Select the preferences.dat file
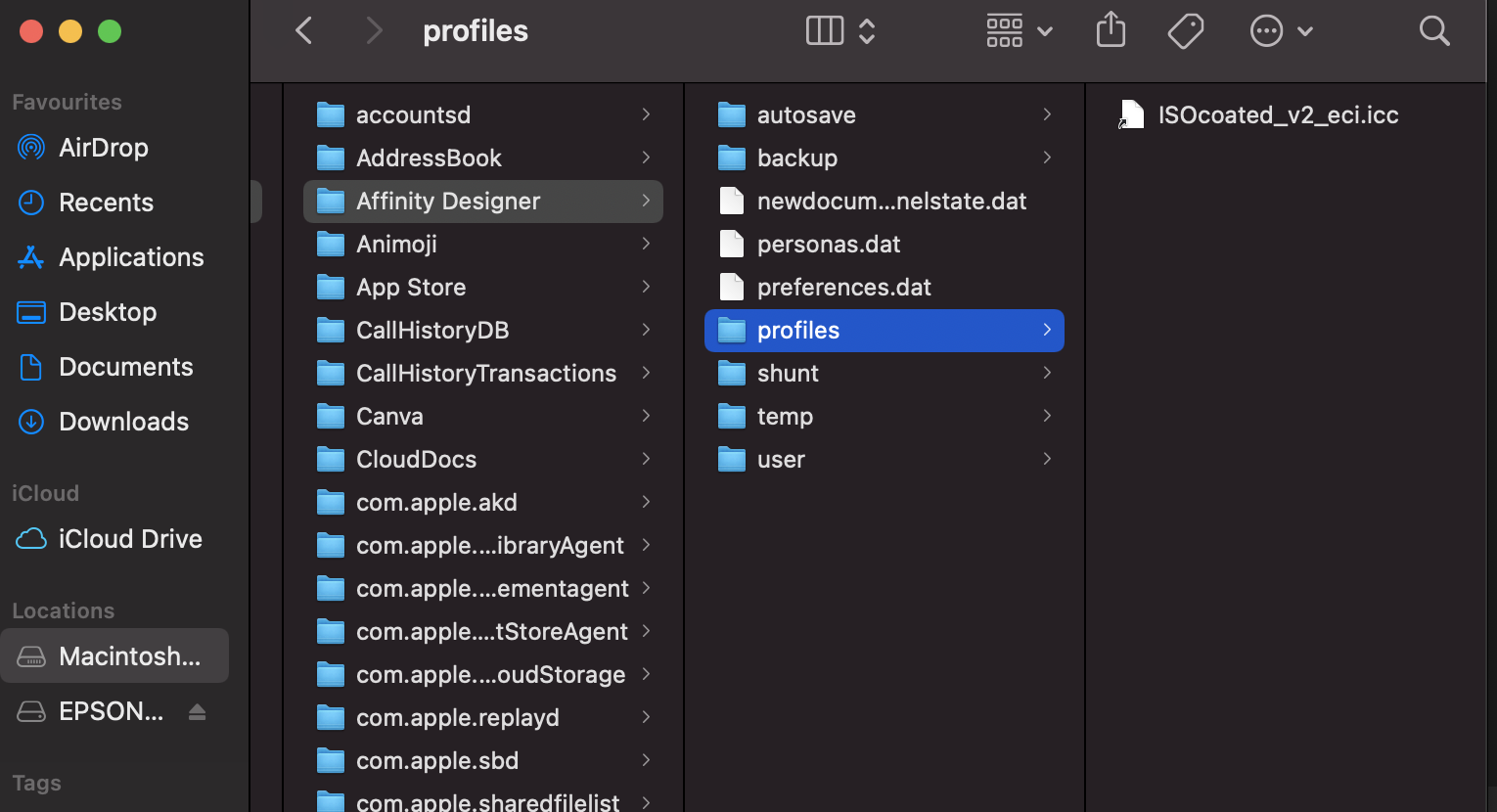1497x812 pixels. click(885, 288)
